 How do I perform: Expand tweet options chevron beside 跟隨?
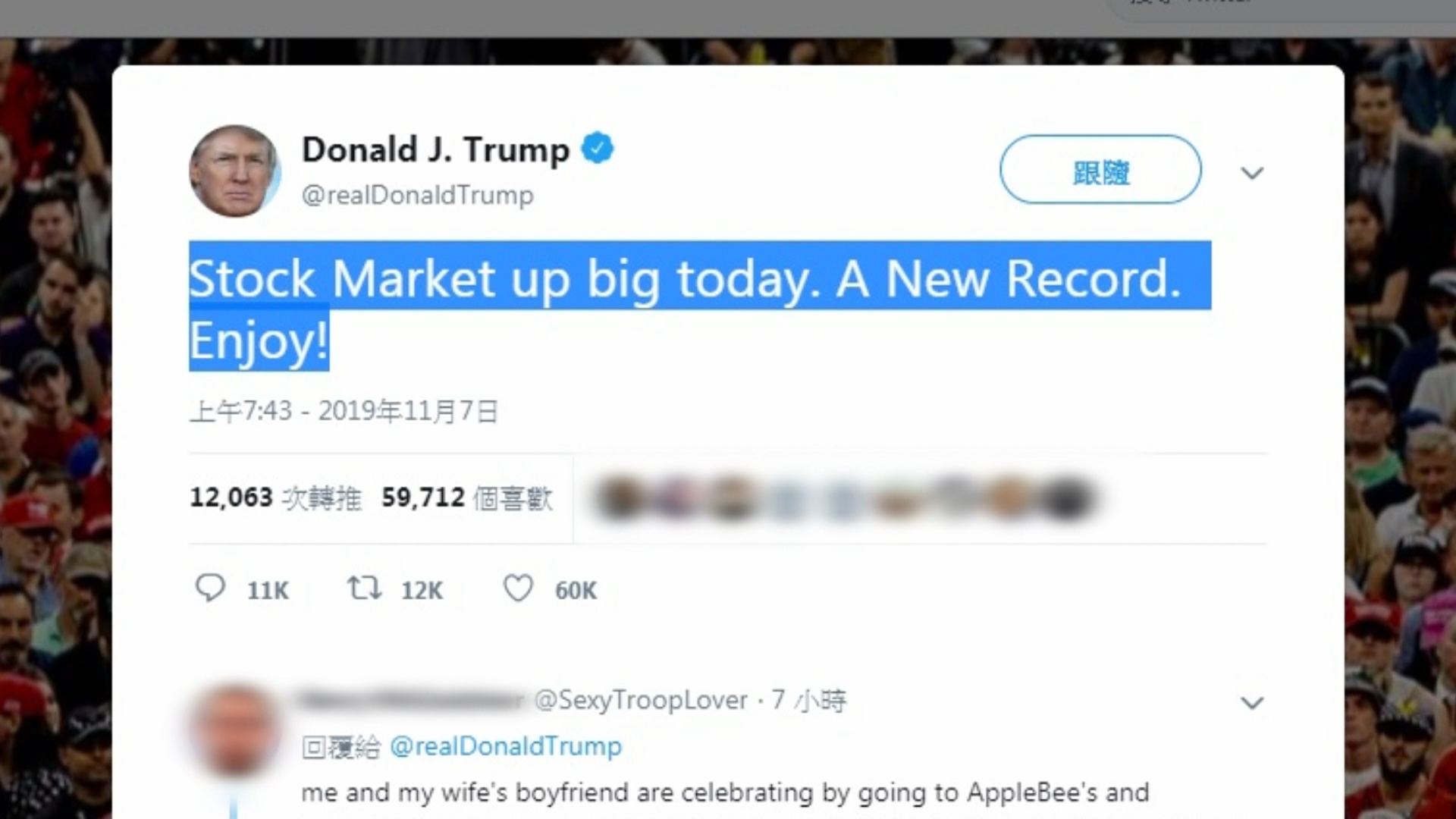[1252, 173]
